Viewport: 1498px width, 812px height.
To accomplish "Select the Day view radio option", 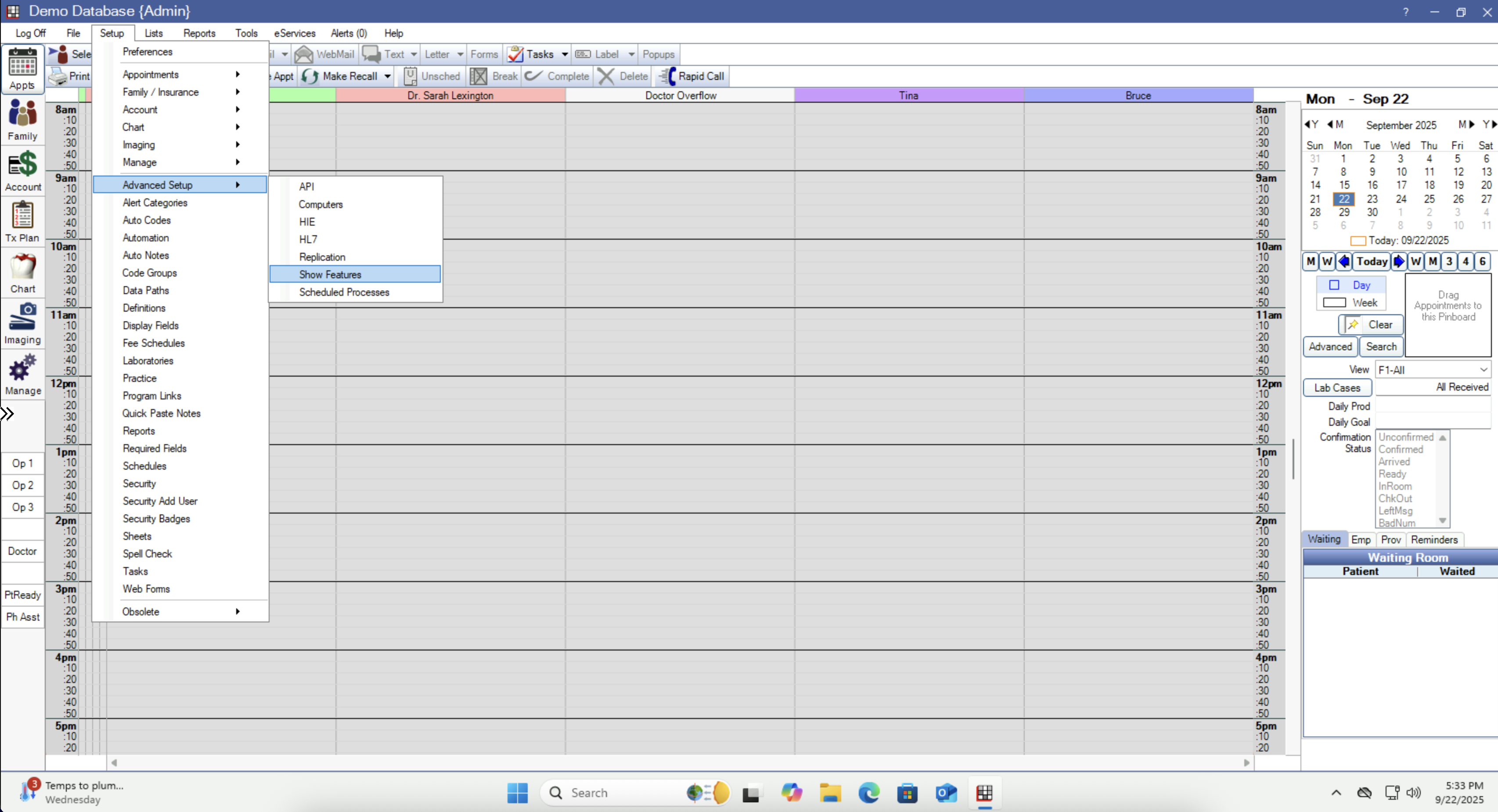I will click(x=1335, y=285).
